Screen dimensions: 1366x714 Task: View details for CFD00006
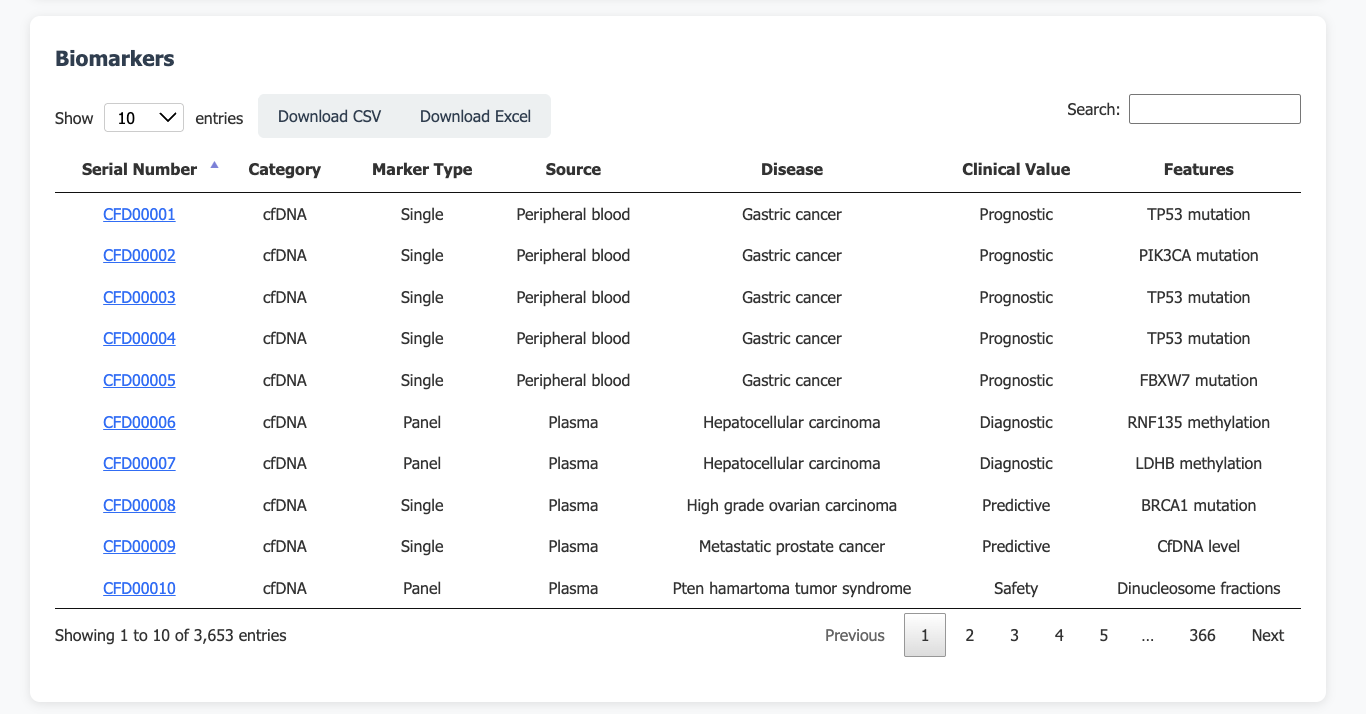point(139,422)
